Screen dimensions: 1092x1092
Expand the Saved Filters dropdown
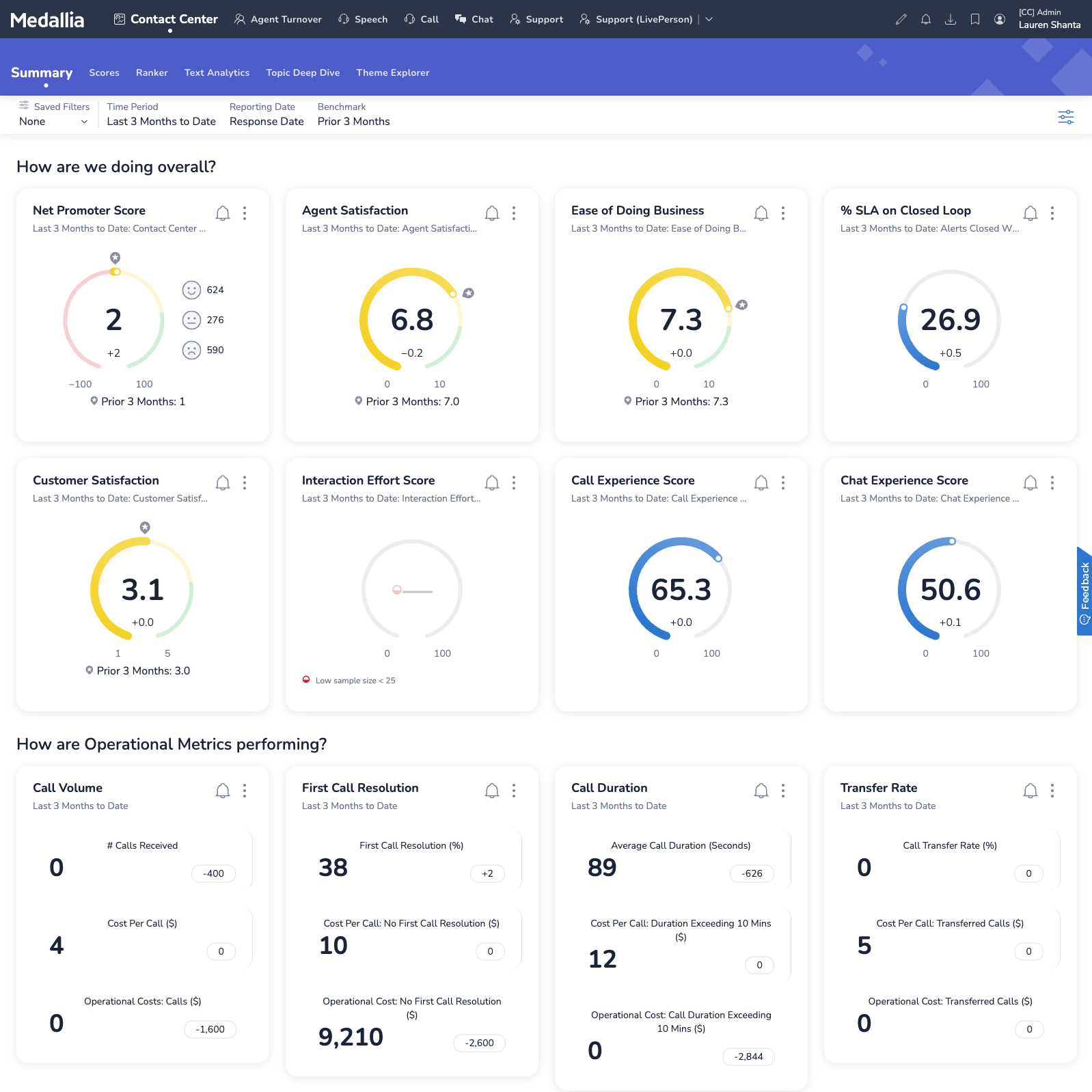pos(53,122)
